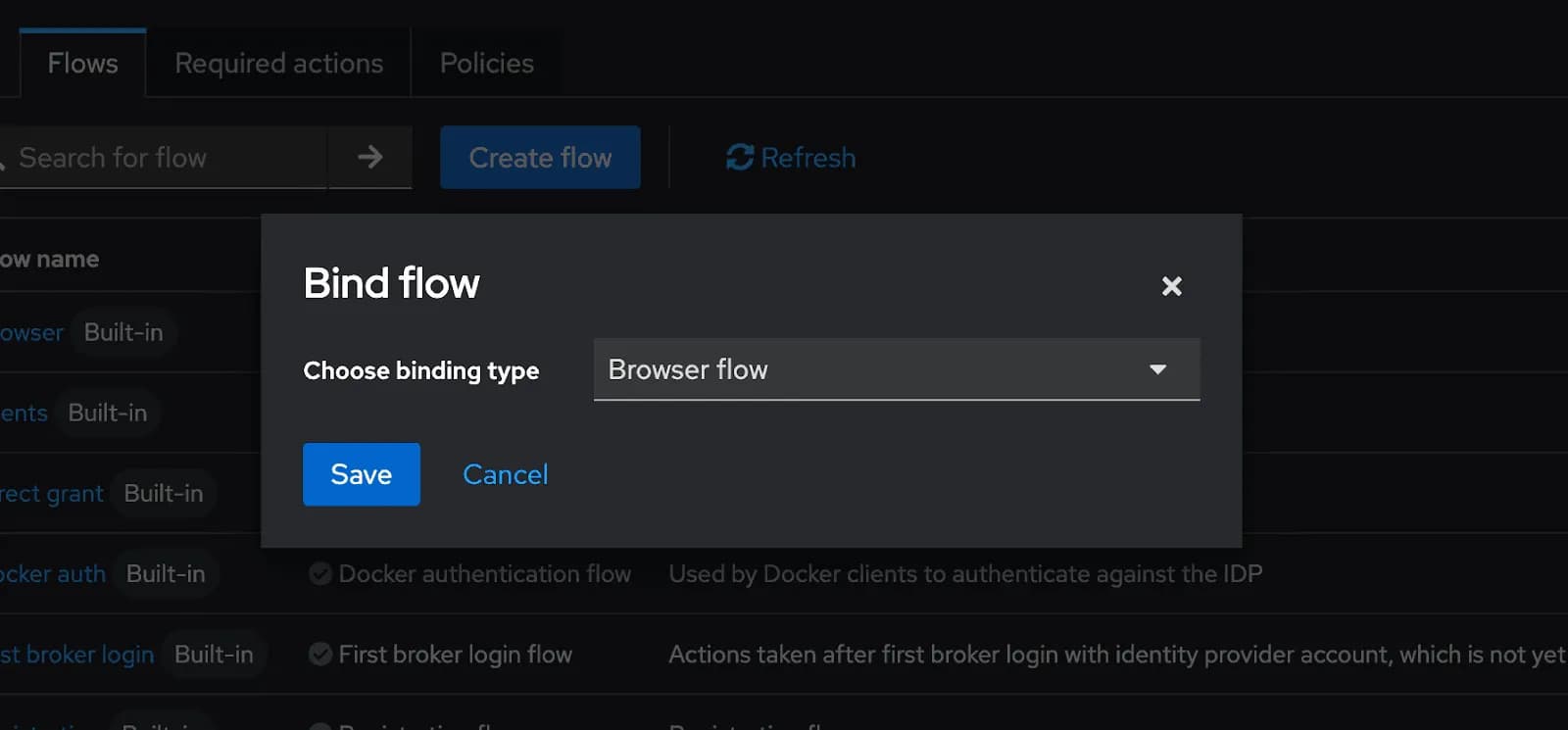Switch to the Flows tab
Viewport: 1568px width, 730px height.
(x=83, y=63)
